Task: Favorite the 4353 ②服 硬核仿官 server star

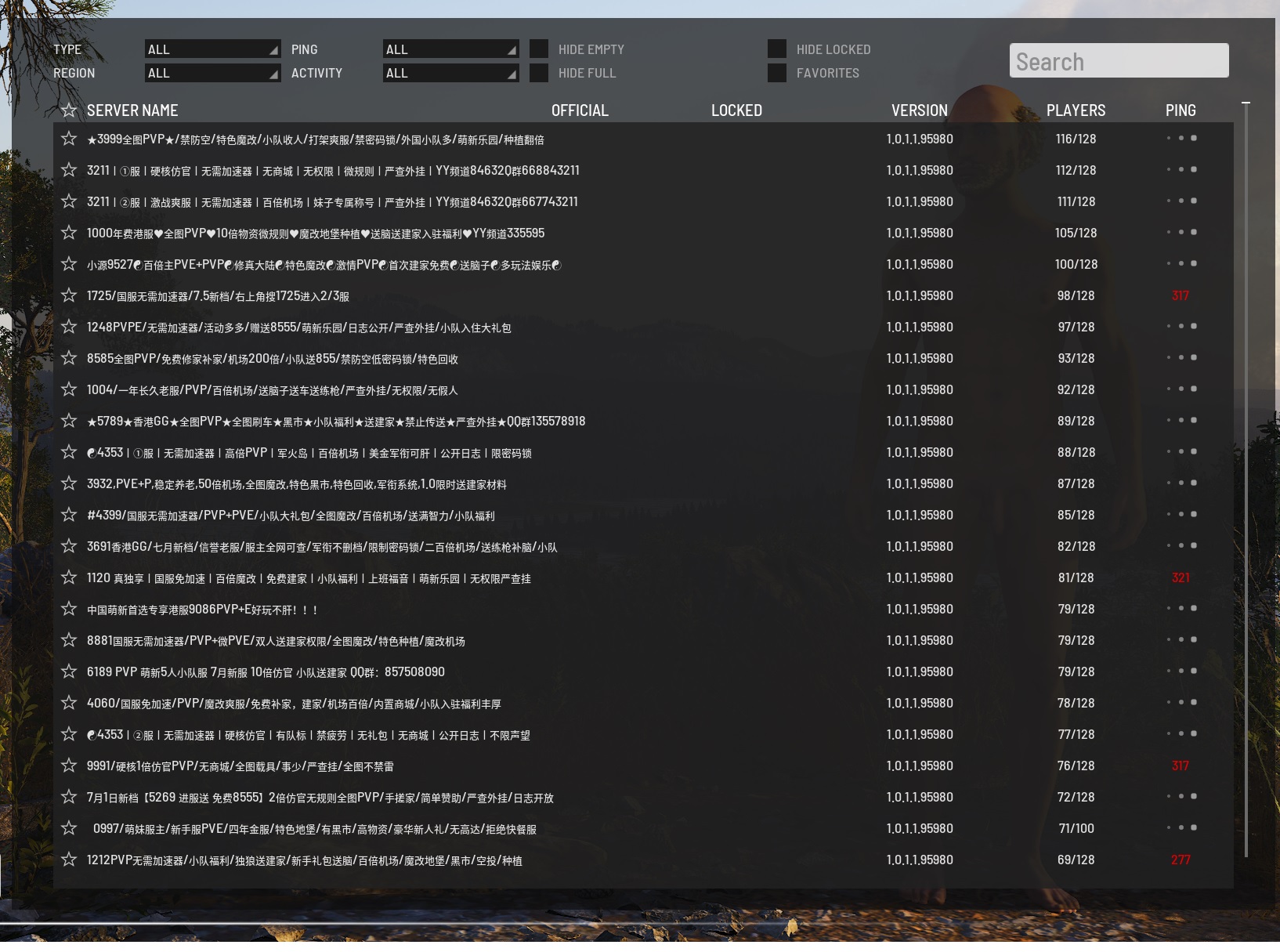Action: coord(69,734)
